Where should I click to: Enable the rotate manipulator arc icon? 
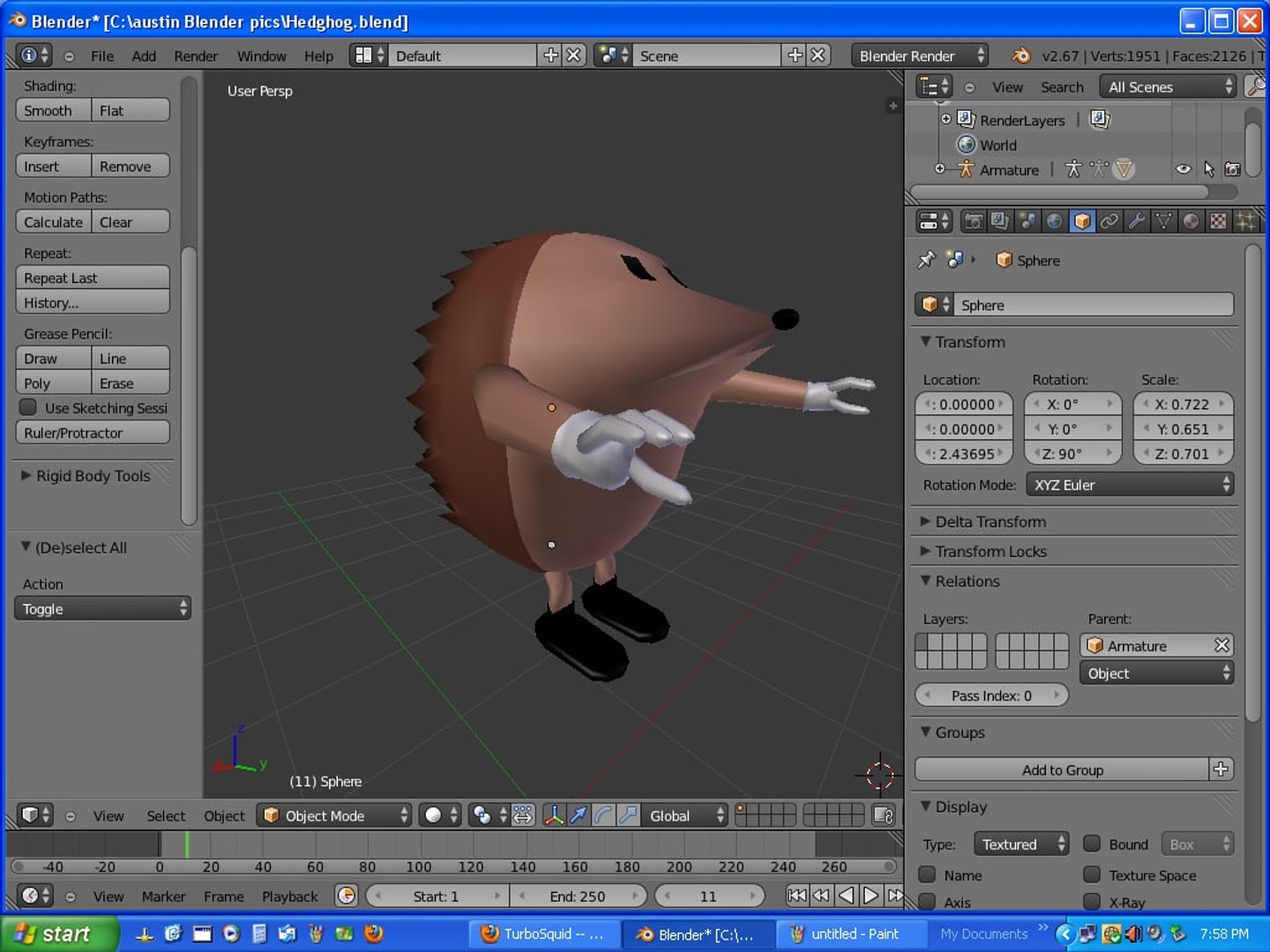(x=603, y=815)
